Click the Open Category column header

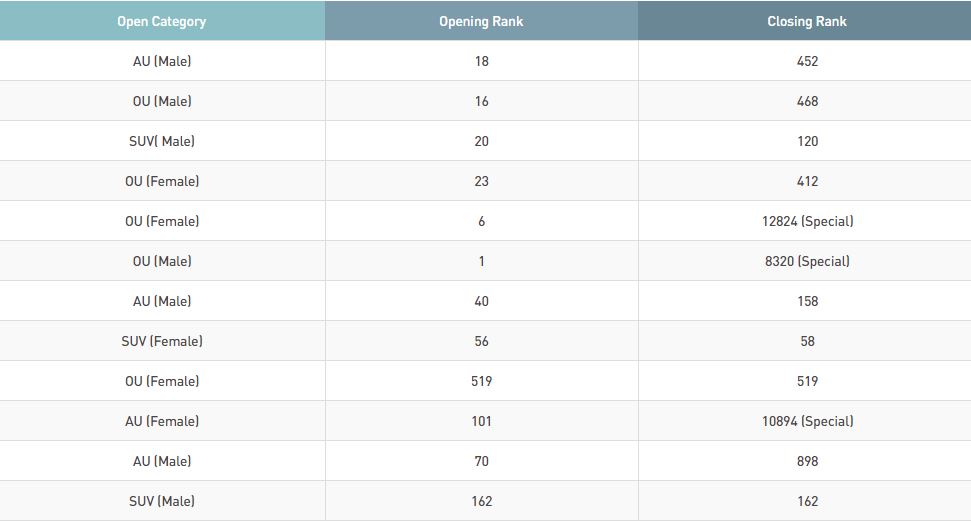pyautogui.click(x=162, y=21)
